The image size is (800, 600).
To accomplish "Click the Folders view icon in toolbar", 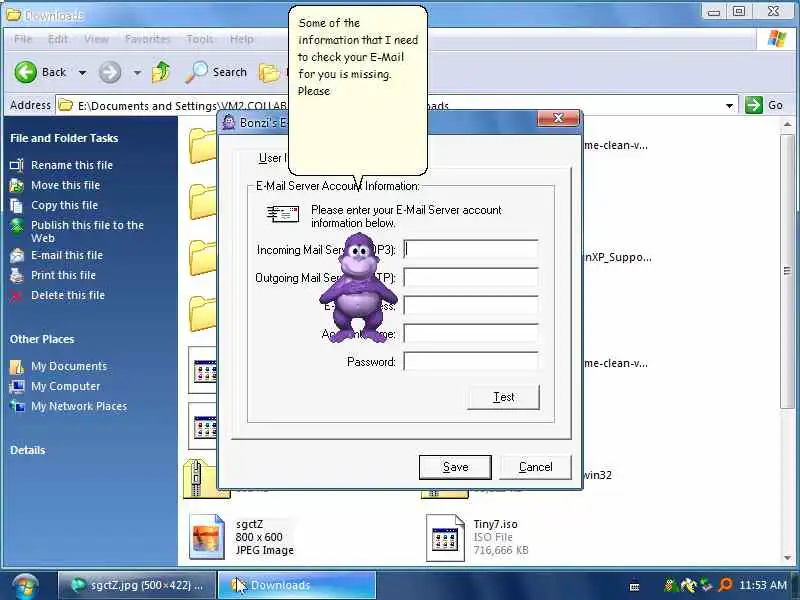I will pos(269,73).
